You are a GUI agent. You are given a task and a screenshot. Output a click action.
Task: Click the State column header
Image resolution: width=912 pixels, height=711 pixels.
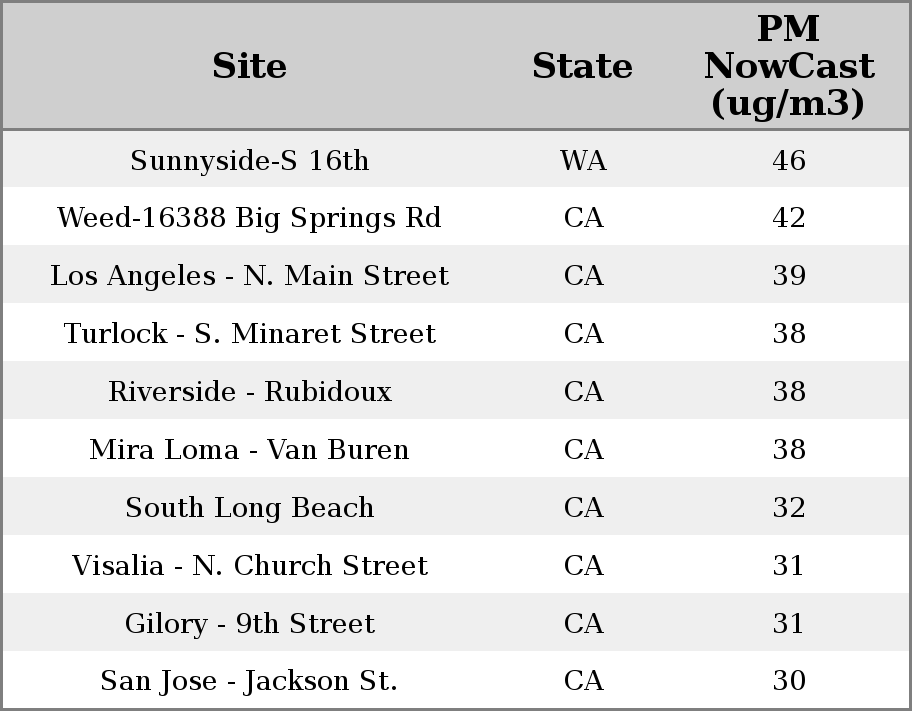pyautogui.click(x=582, y=66)
